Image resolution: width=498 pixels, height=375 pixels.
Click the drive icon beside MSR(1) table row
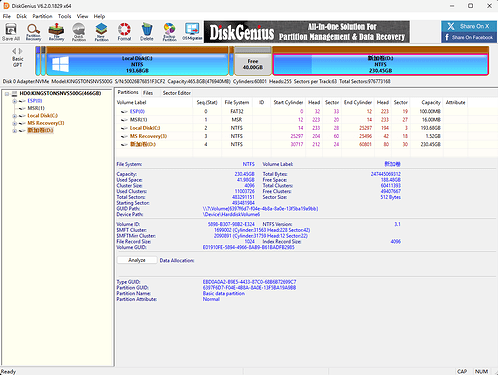[x=124, y=120]
